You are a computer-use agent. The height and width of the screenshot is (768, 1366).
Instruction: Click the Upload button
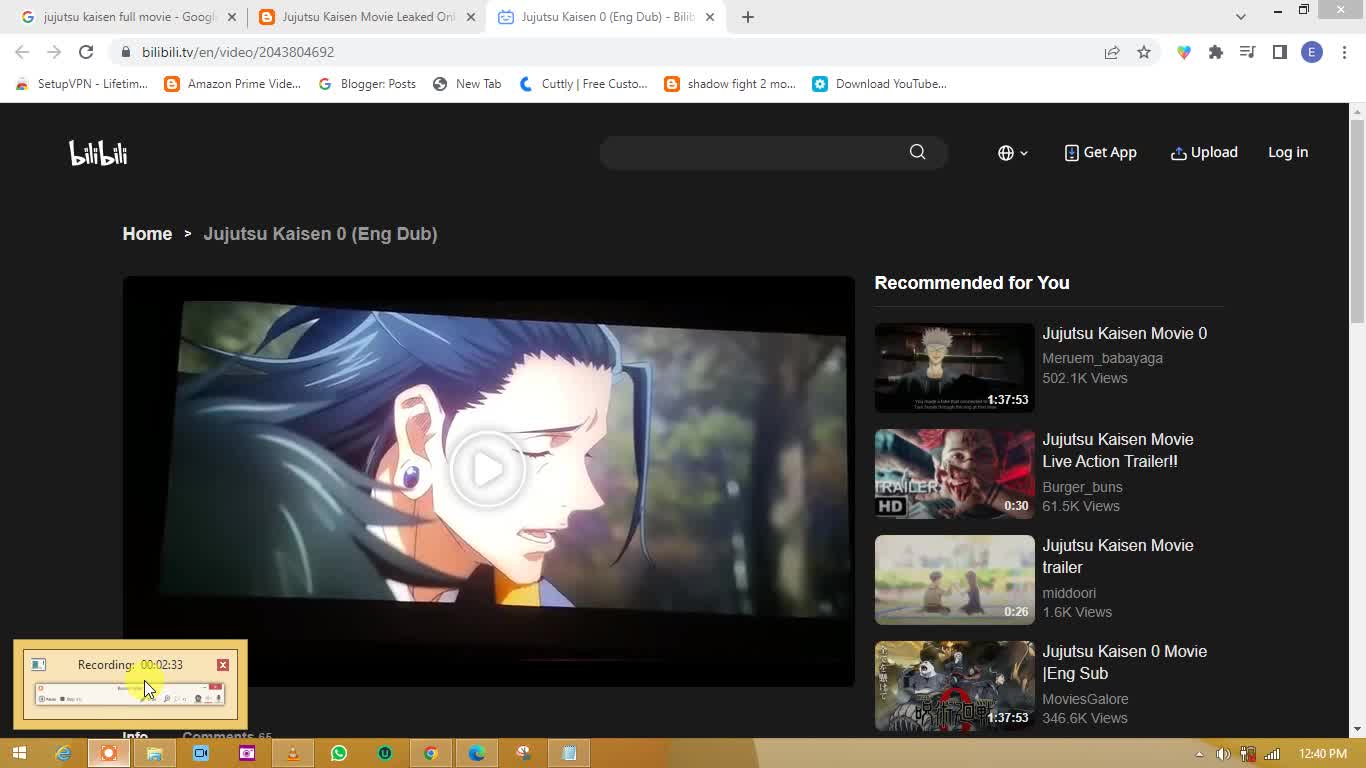coord(1204,152)
